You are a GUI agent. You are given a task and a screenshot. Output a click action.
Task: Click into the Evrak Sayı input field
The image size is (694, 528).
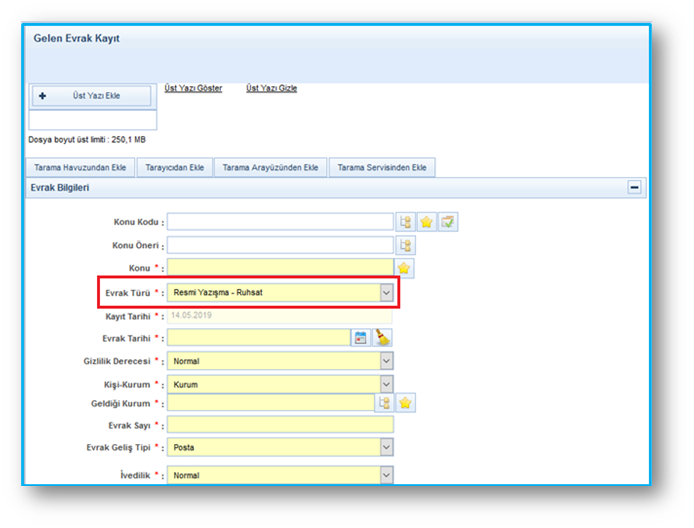(280, 425)
